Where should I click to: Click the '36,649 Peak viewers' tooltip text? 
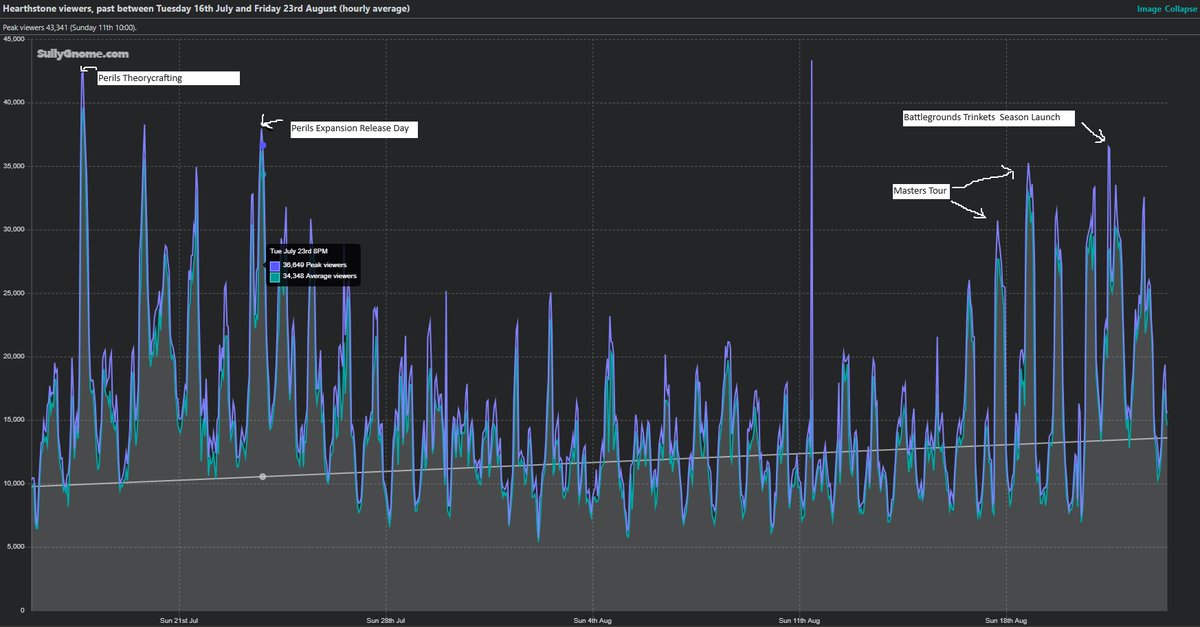pos(315,265)
